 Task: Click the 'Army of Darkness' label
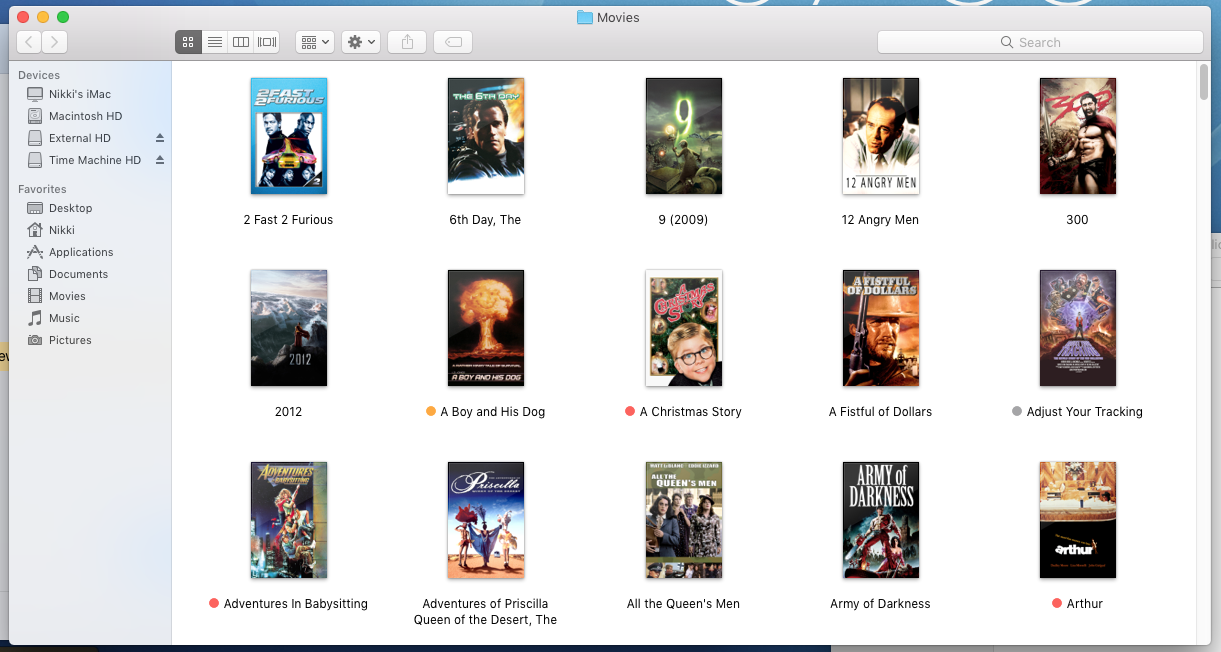point(880,604)
